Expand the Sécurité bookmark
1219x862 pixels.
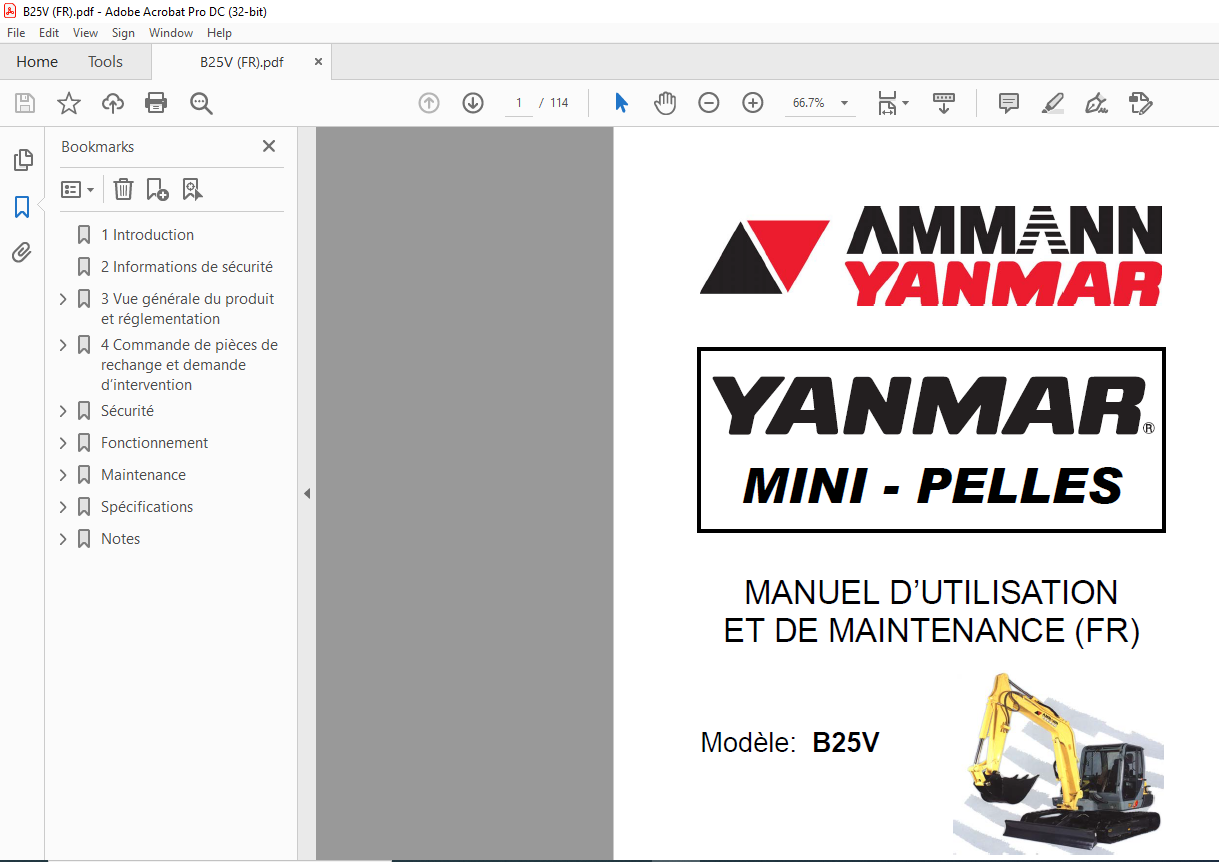tap(63, 411)
